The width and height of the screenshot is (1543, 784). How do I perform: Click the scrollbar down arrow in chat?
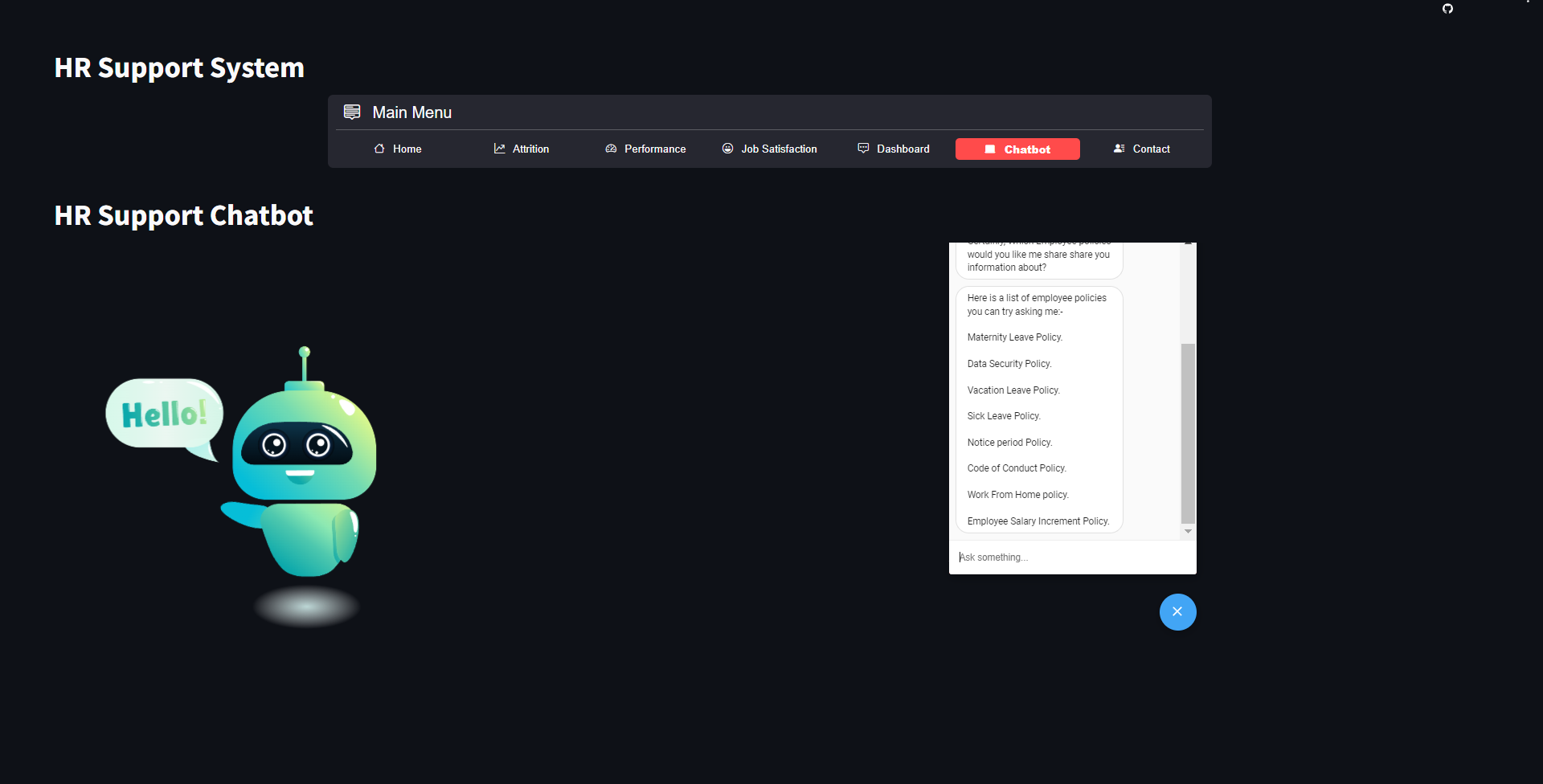pyautogui.click(x=1189, y=531)
